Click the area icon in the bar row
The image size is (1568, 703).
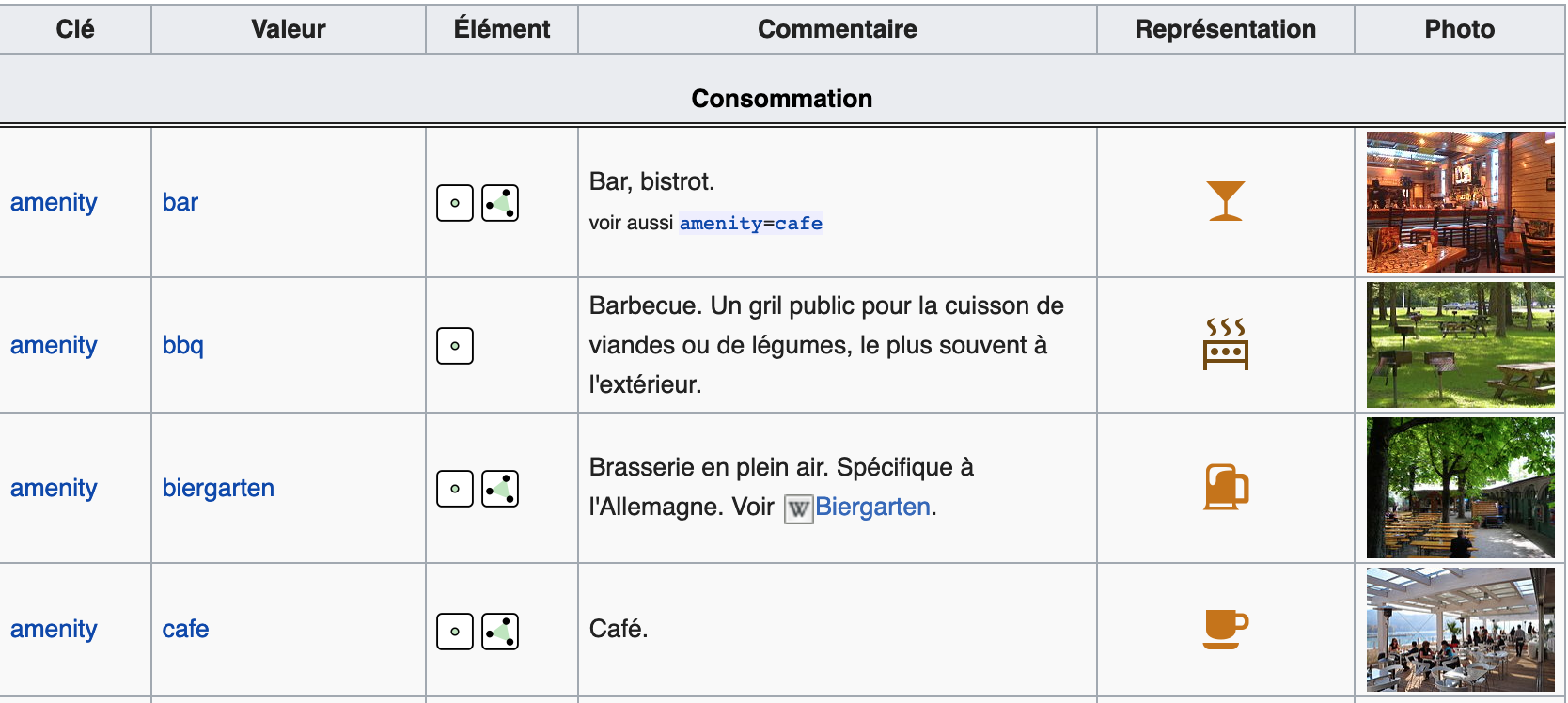click(x=500, y=203)
